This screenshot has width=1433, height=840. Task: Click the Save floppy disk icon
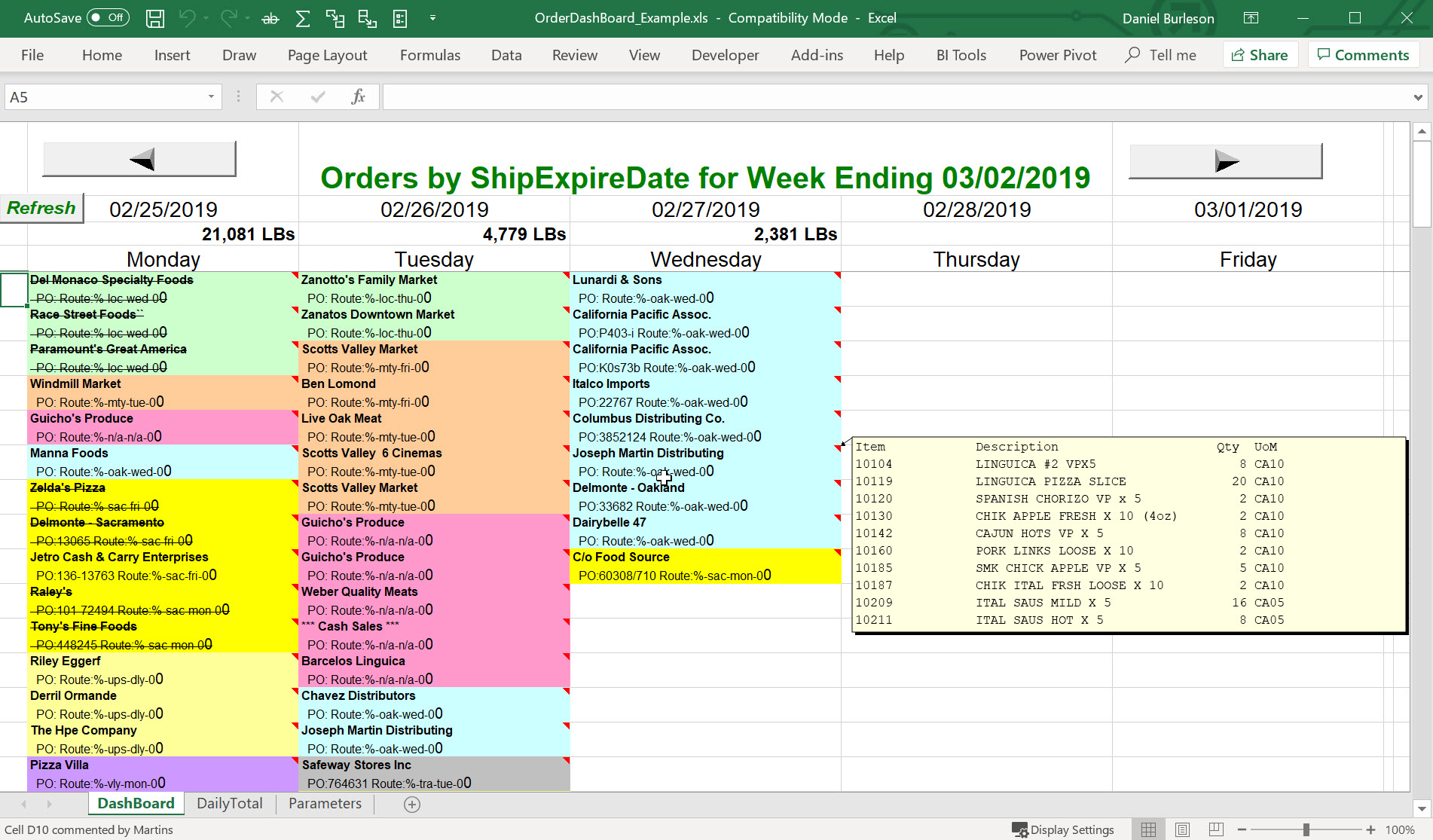coord(155,18)
